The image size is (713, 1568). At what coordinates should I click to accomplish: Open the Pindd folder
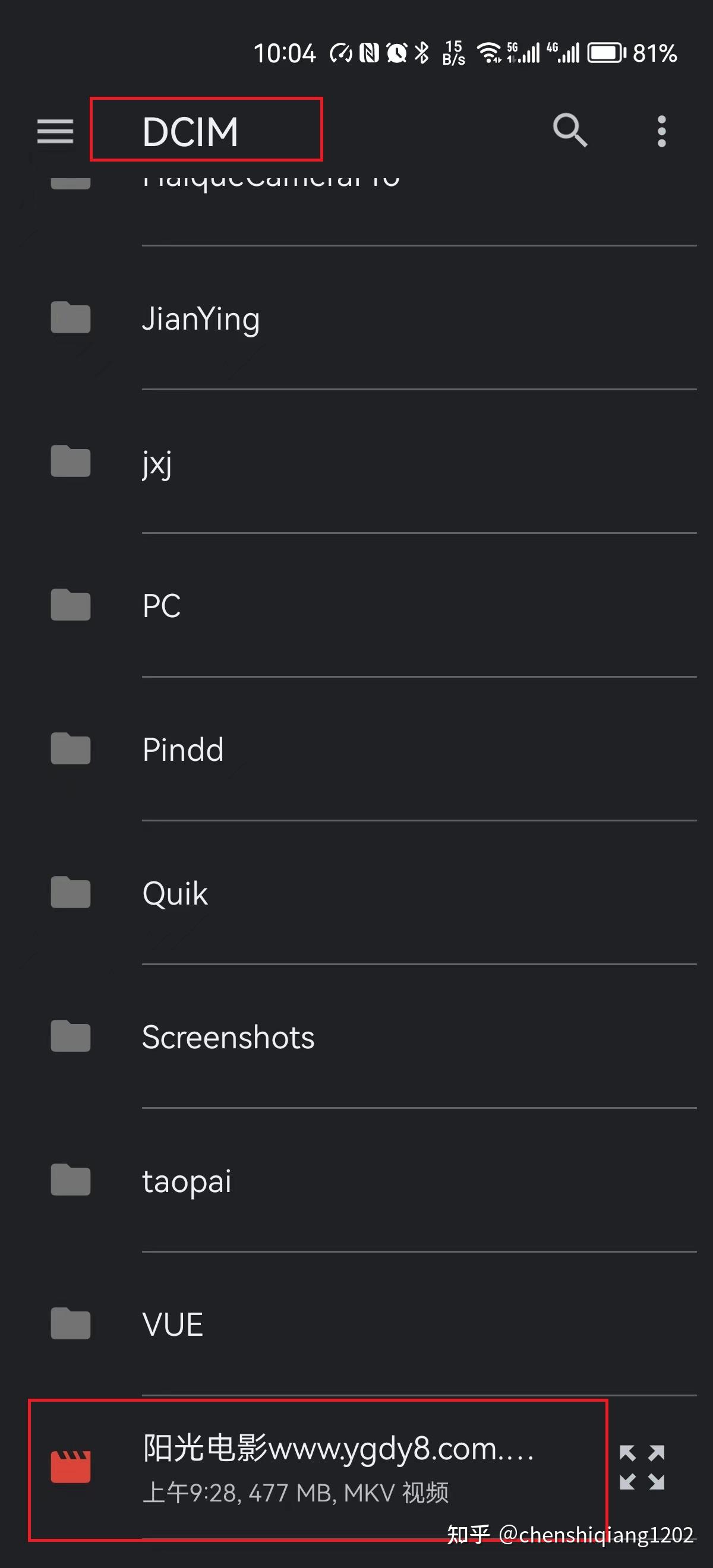[x=182, y=750]
